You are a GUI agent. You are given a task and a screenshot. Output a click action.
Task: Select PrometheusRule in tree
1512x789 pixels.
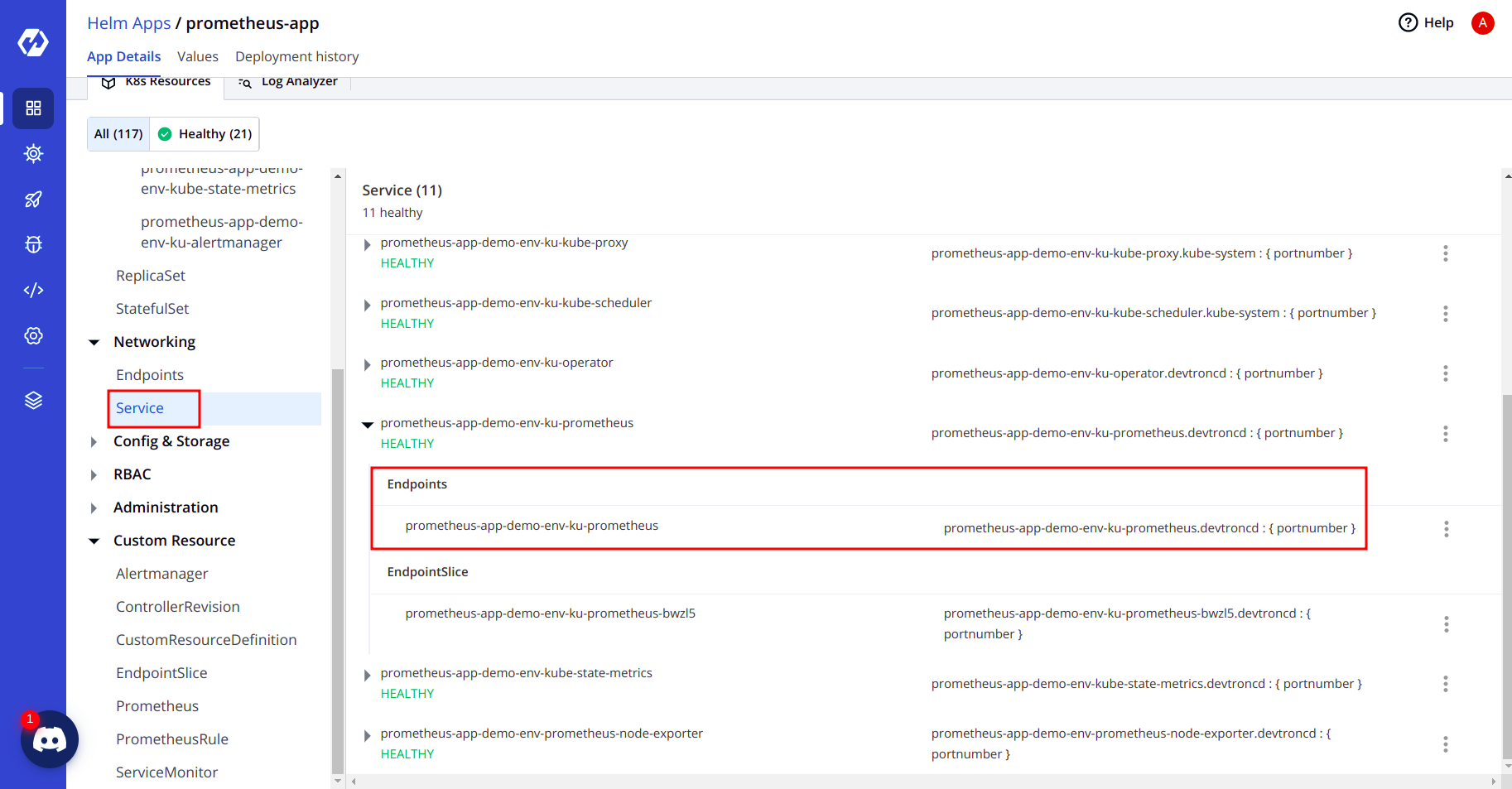click(x=172, y=739)
